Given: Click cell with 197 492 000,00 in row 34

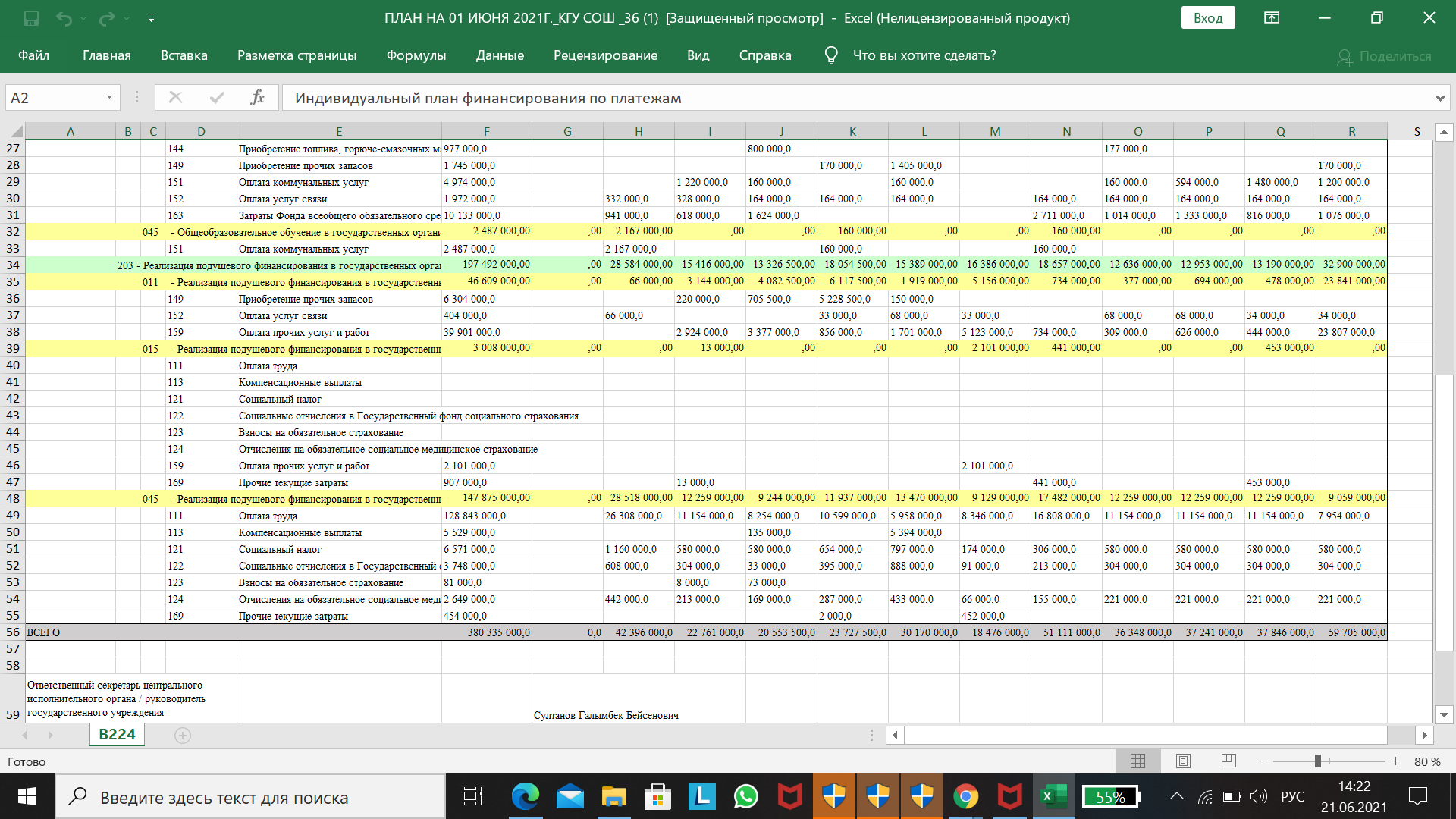Looking at the screenshot, I should tap(487, 265).
